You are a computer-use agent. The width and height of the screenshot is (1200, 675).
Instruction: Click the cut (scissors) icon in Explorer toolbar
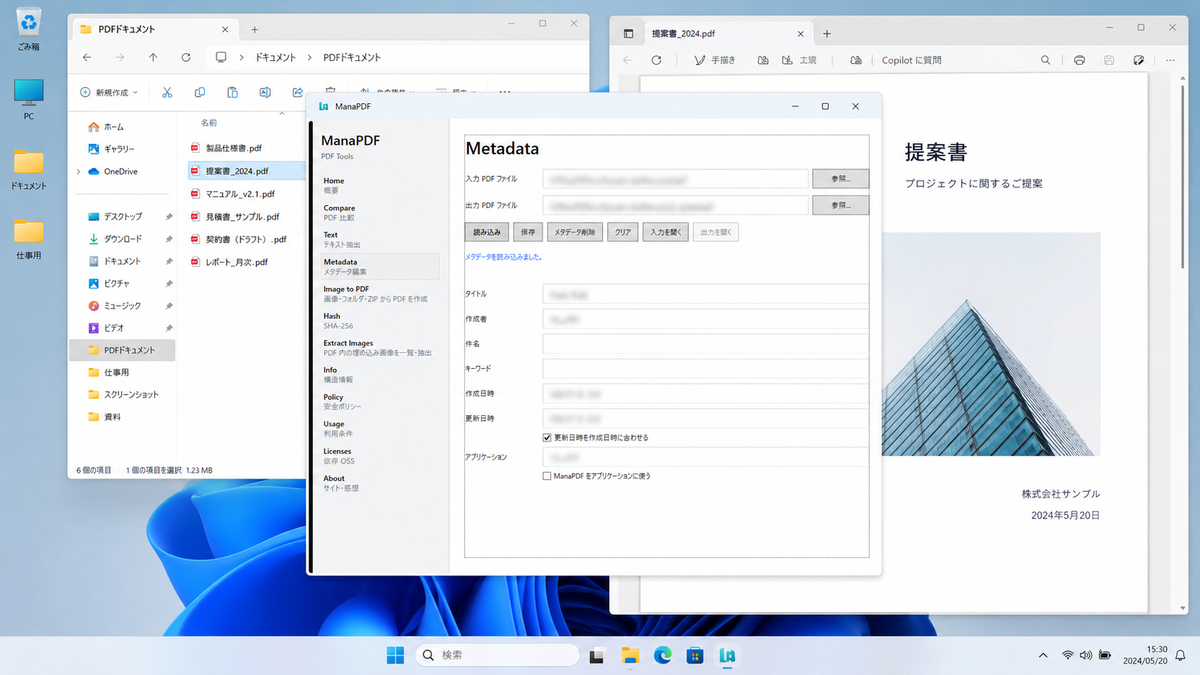coord(167,92)
